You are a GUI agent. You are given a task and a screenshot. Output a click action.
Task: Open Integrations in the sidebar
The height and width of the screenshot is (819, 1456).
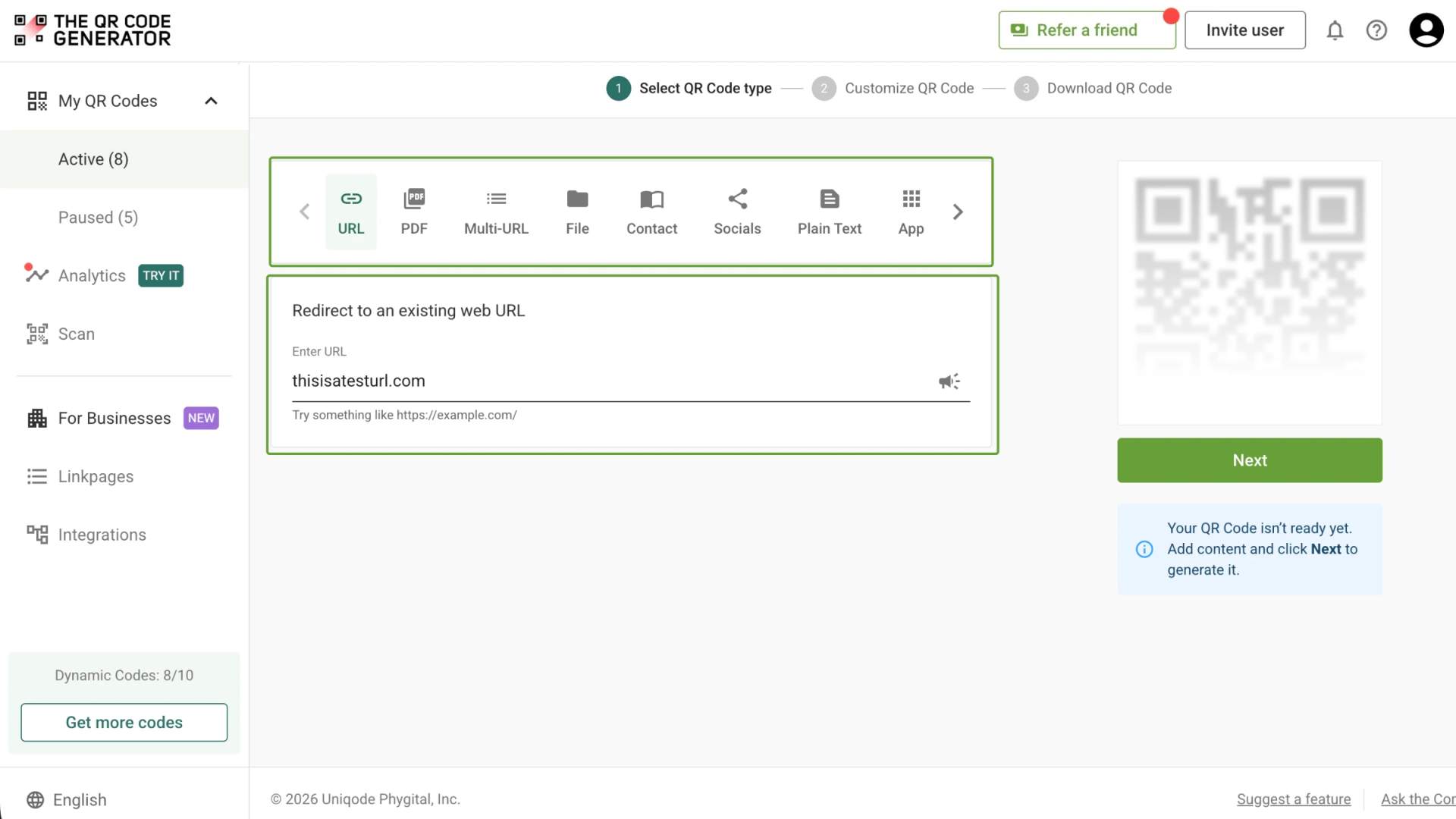[86, 535]
